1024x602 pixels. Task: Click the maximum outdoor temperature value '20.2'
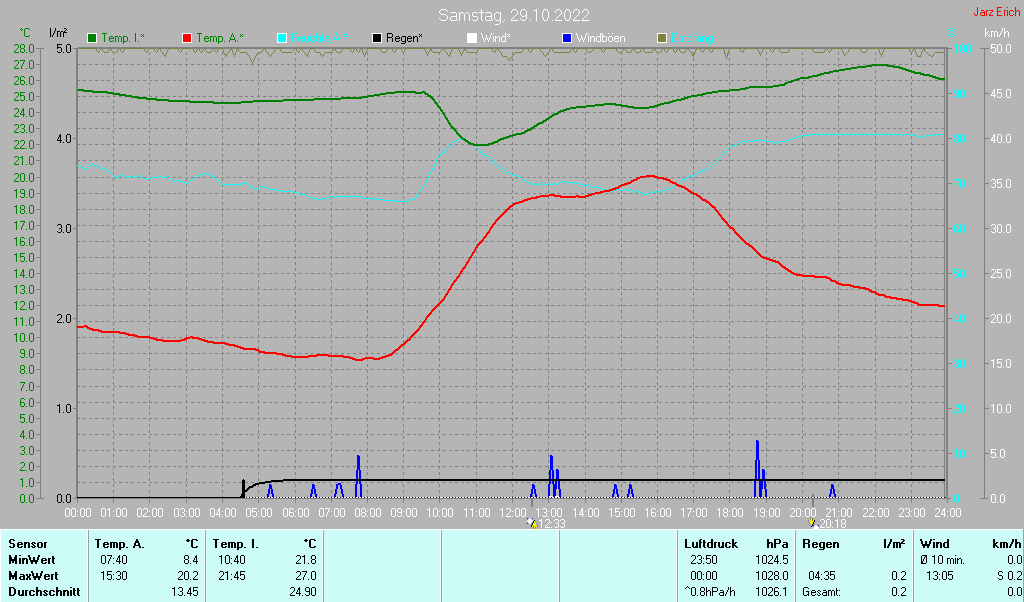click(x=187, y=577)
